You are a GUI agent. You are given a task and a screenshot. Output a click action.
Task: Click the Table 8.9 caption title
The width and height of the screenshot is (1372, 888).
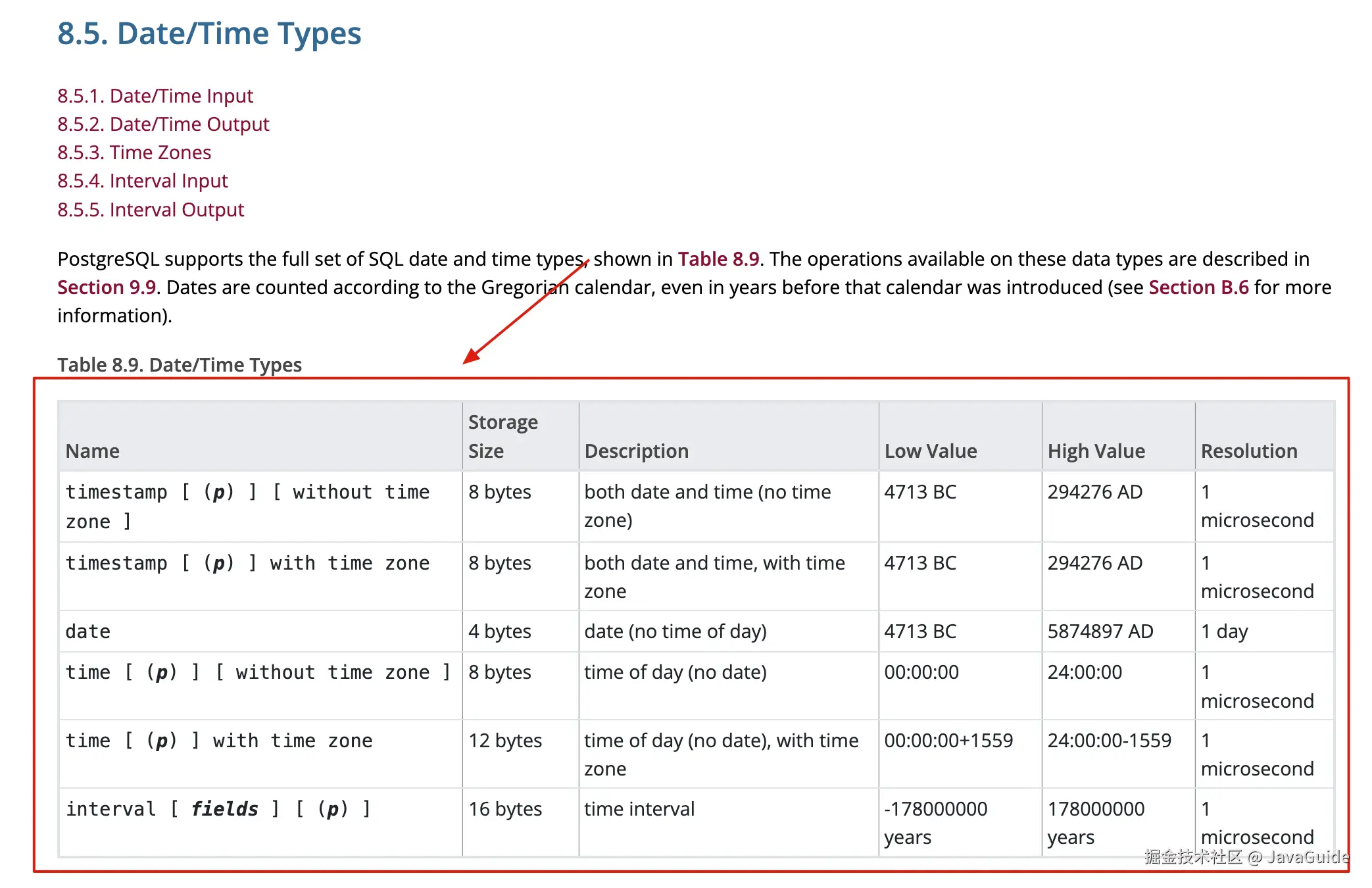point(179,365)
